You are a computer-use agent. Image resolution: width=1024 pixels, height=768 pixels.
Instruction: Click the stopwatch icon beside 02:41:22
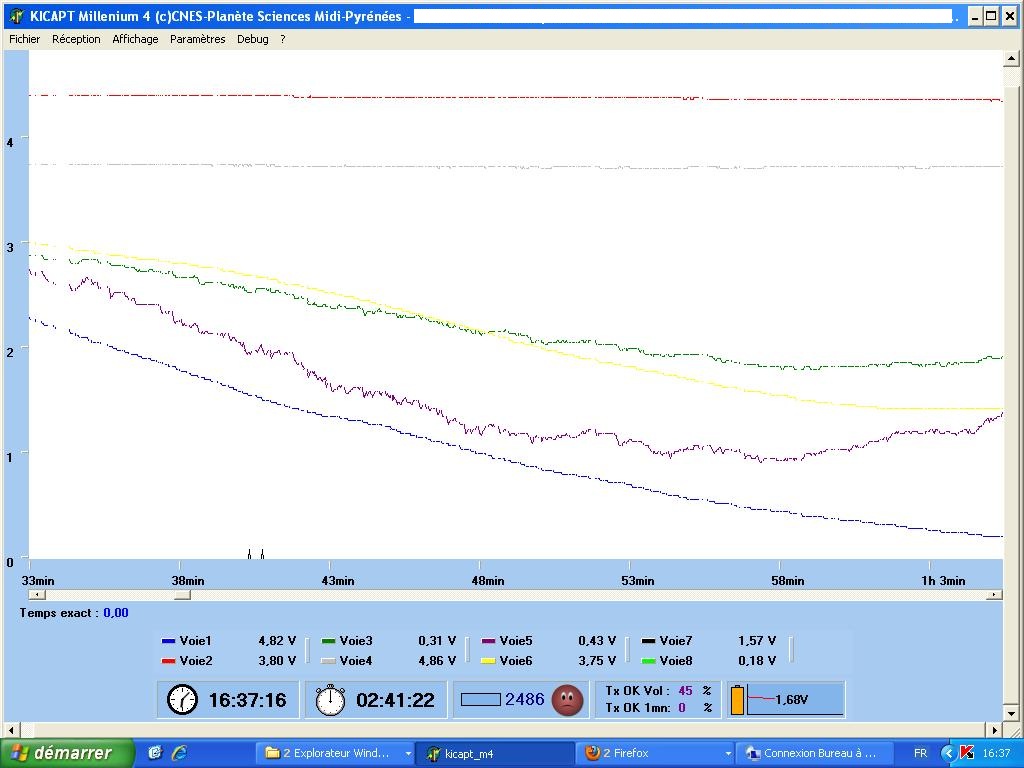pos(329,700)
